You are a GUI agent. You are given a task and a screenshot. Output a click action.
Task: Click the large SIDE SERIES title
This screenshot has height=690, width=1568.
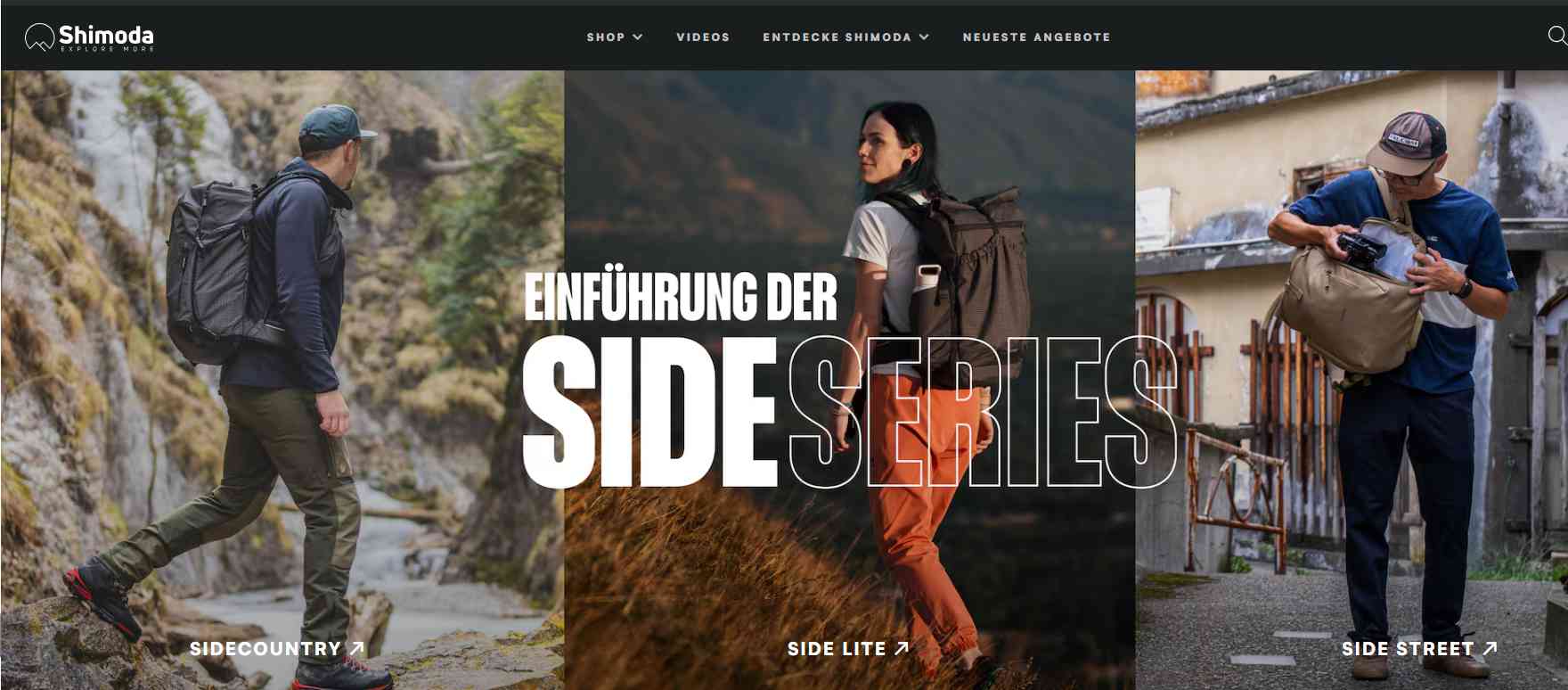click(851, 413)
